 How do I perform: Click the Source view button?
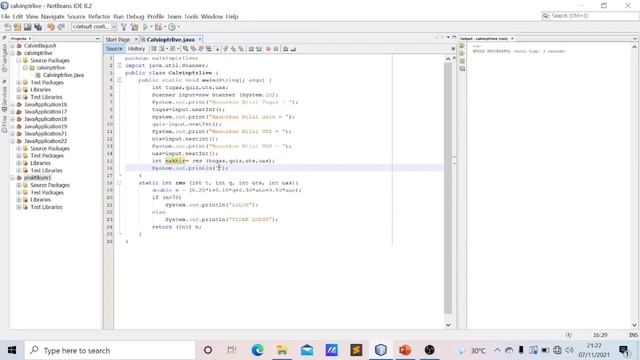(x=114, y=49)
